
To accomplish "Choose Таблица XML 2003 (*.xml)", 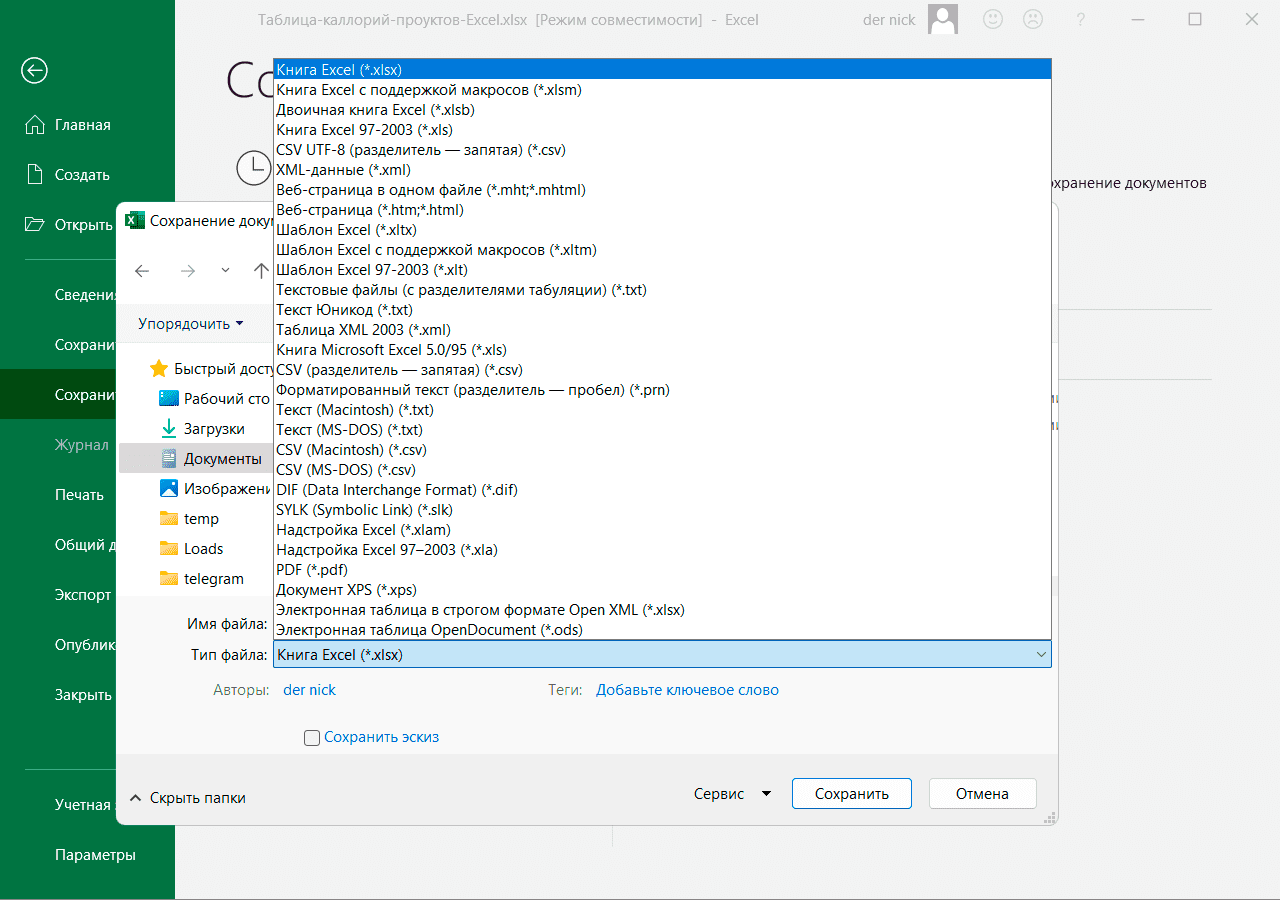I will [x=662, y=330].
